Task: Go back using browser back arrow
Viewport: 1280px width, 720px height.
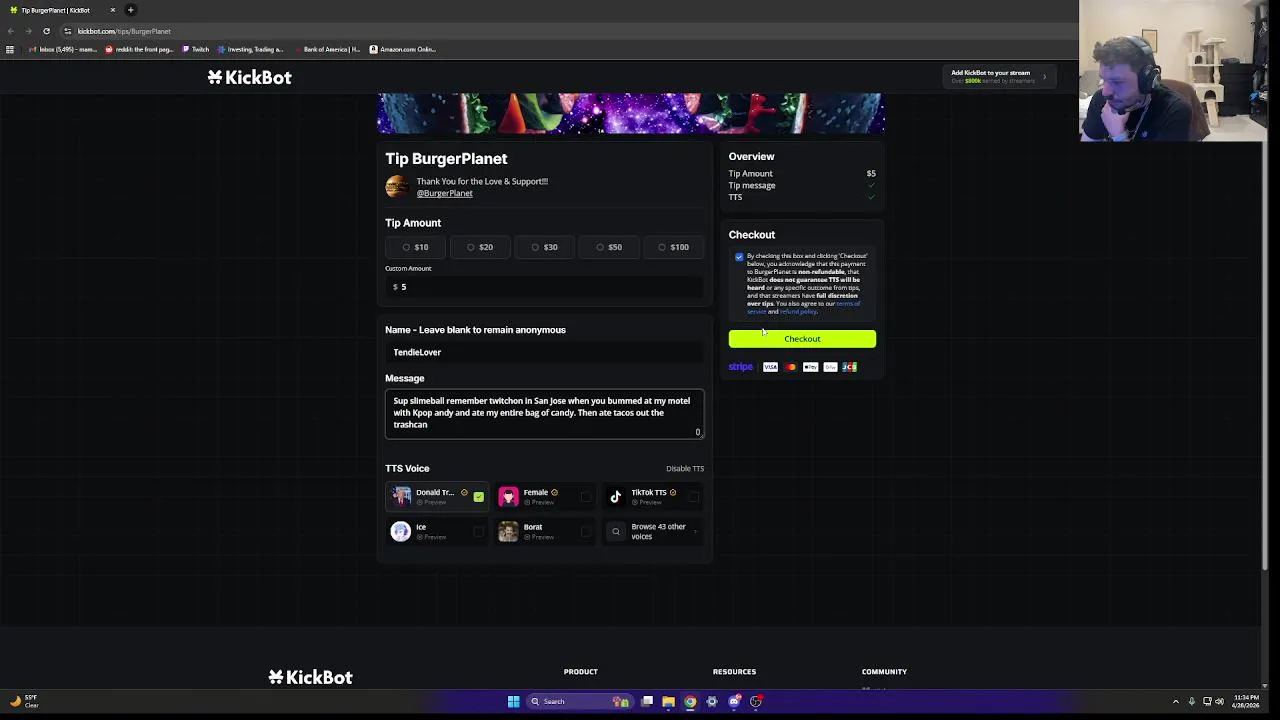Action: [x=11, y=31]
